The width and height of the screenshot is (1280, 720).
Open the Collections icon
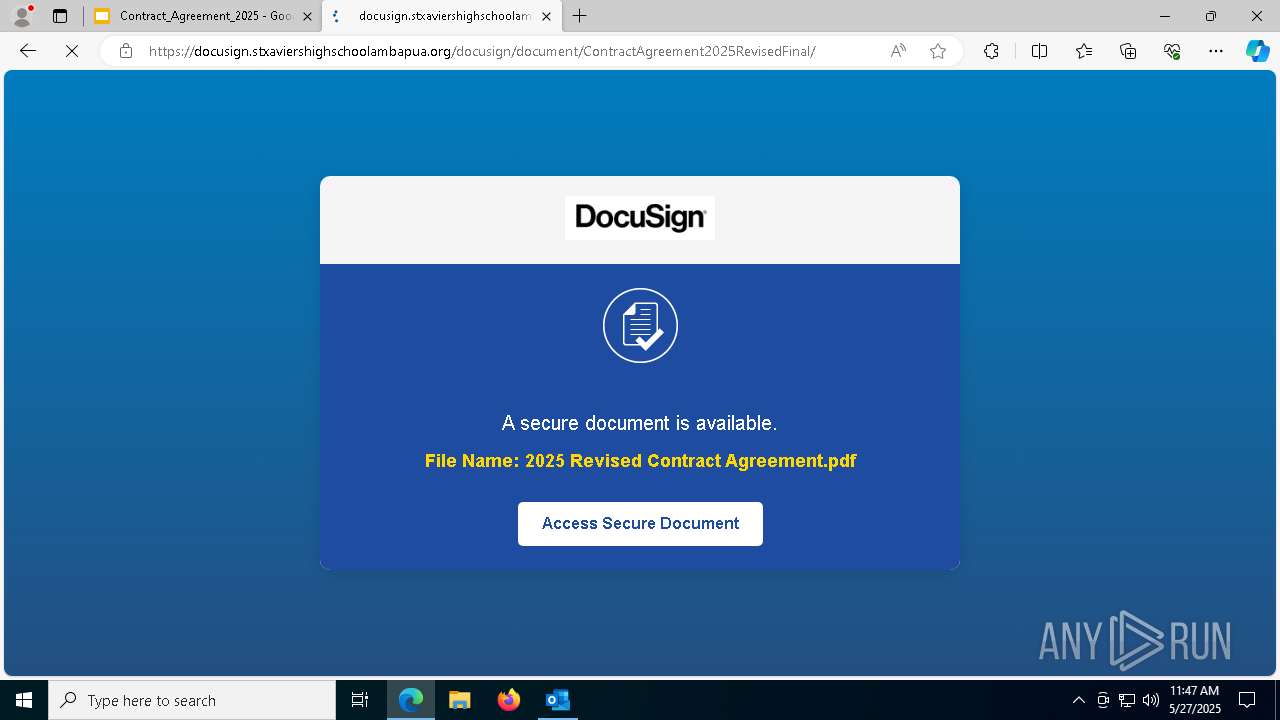tap(1128, 51)
